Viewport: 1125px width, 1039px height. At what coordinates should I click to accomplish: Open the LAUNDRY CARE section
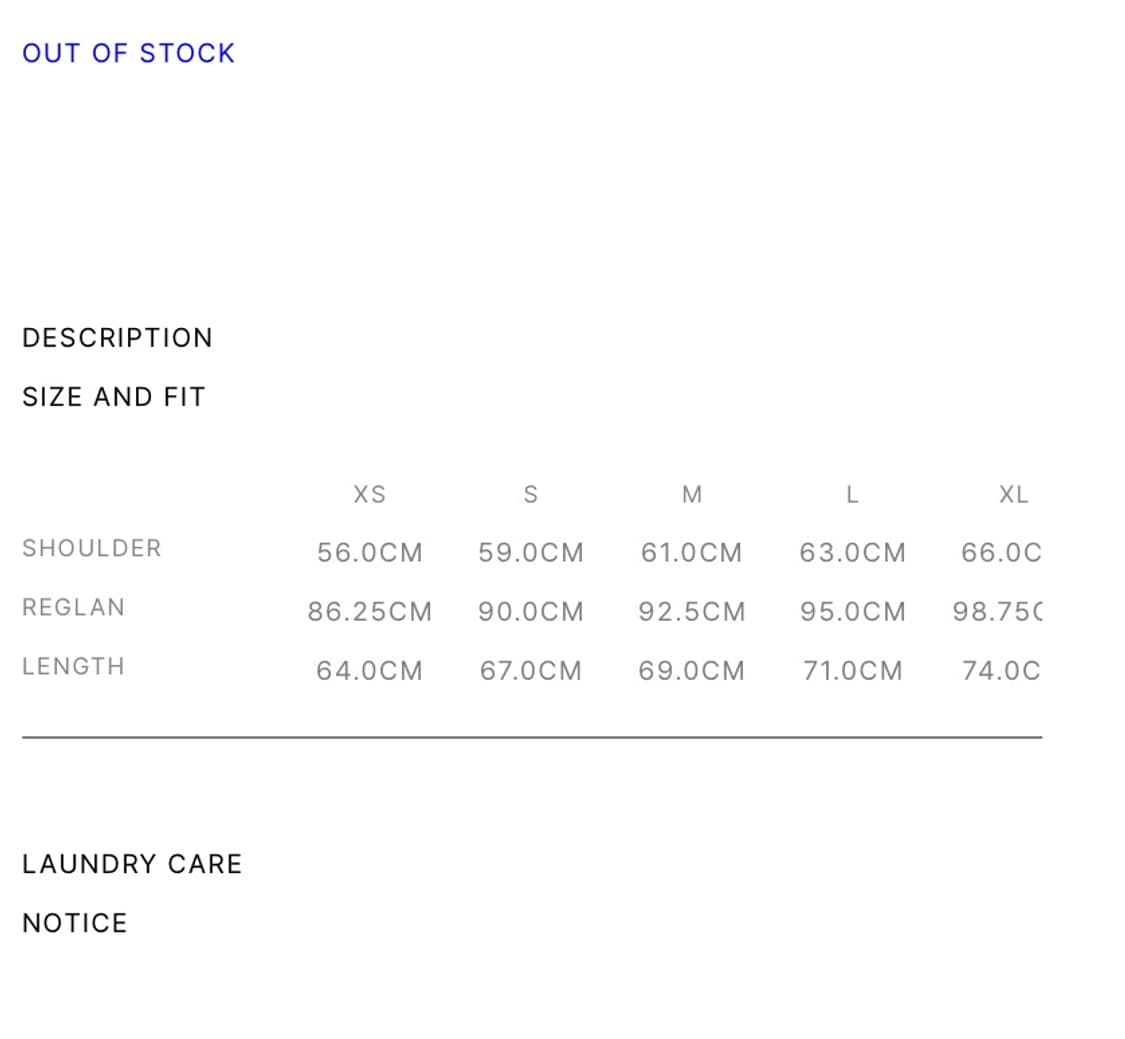132,864
